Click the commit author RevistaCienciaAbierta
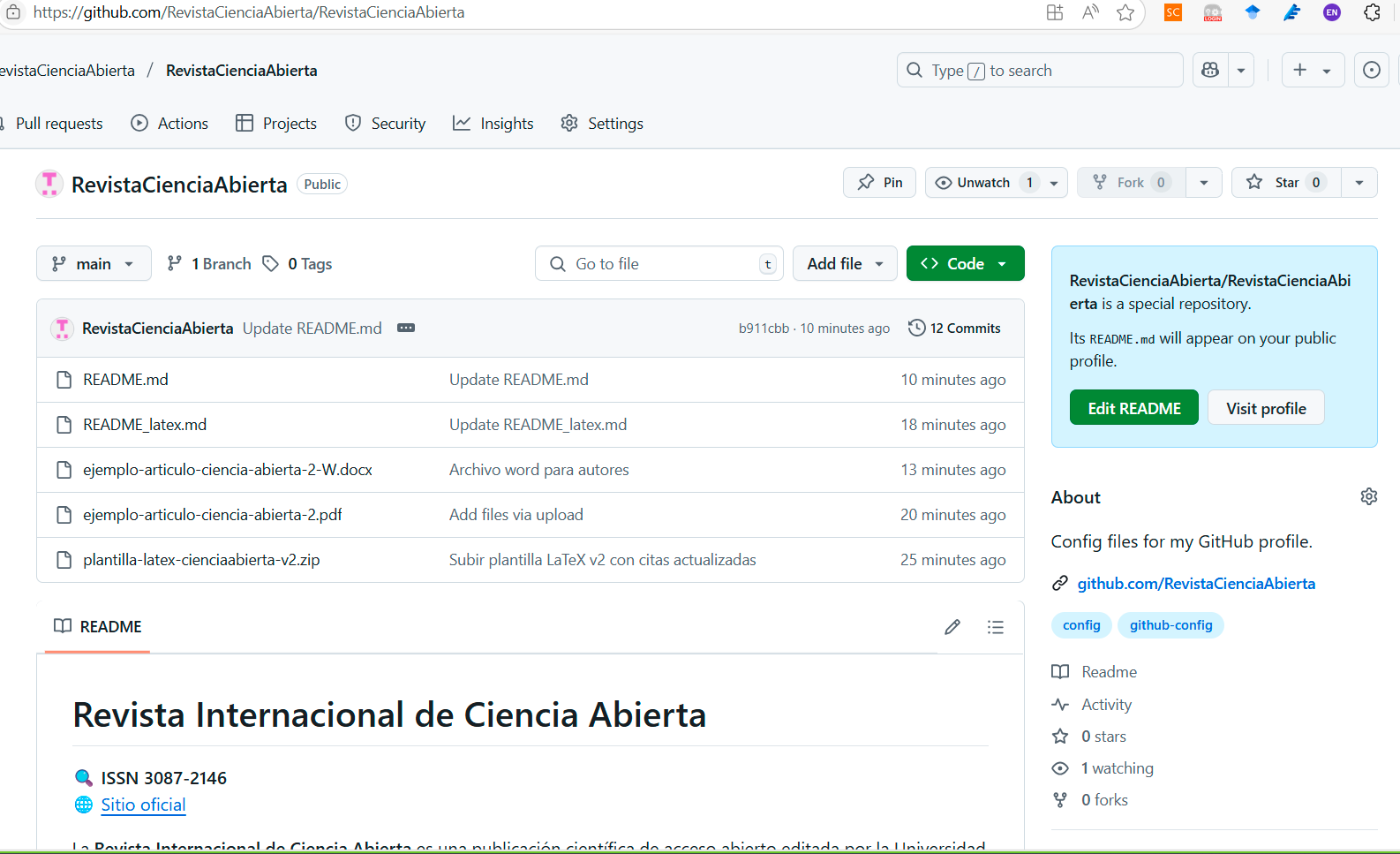1400x854 pixels. (157, 328)
